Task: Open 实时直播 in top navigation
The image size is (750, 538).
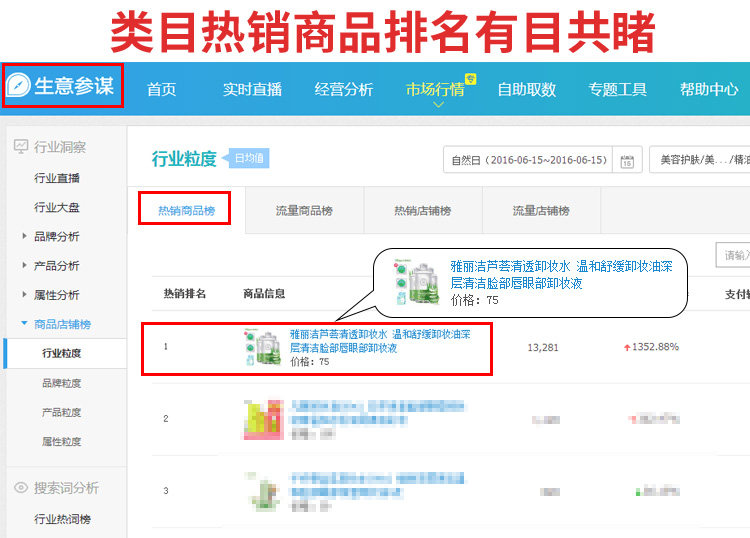Action: click(x=252, y=89)
